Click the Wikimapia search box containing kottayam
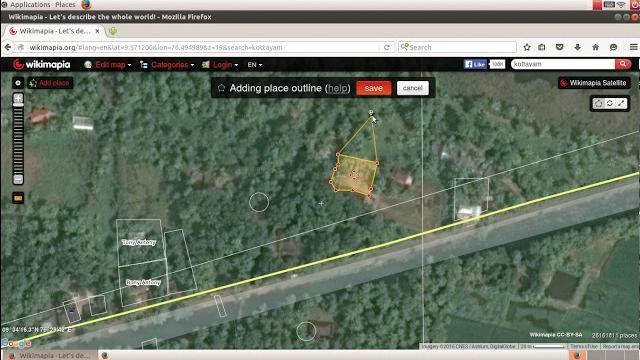This screenshot has height=360, width=640. pos(563,64)
